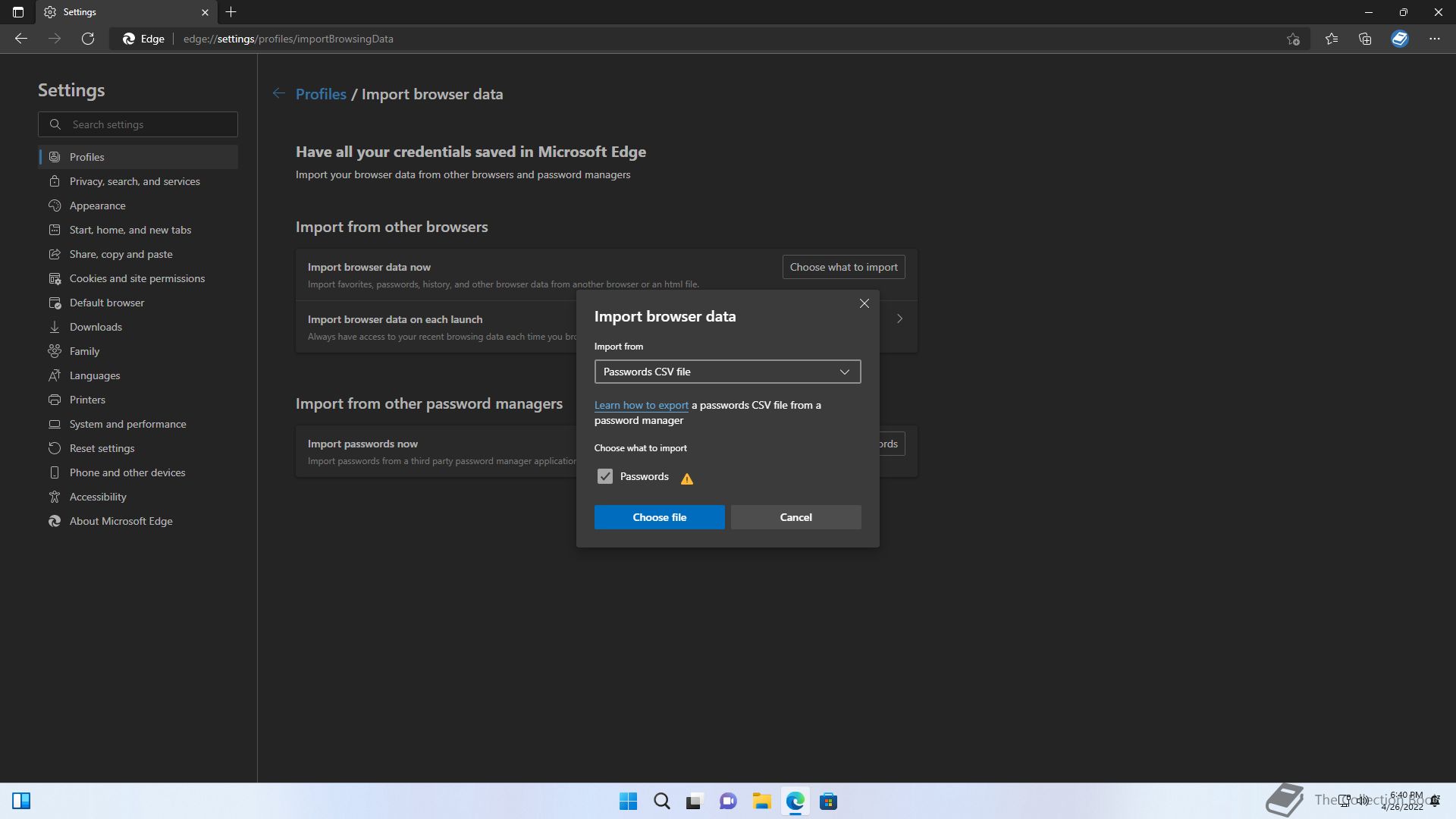Open Cookies and site permissions settings

(x=138, y=278)
